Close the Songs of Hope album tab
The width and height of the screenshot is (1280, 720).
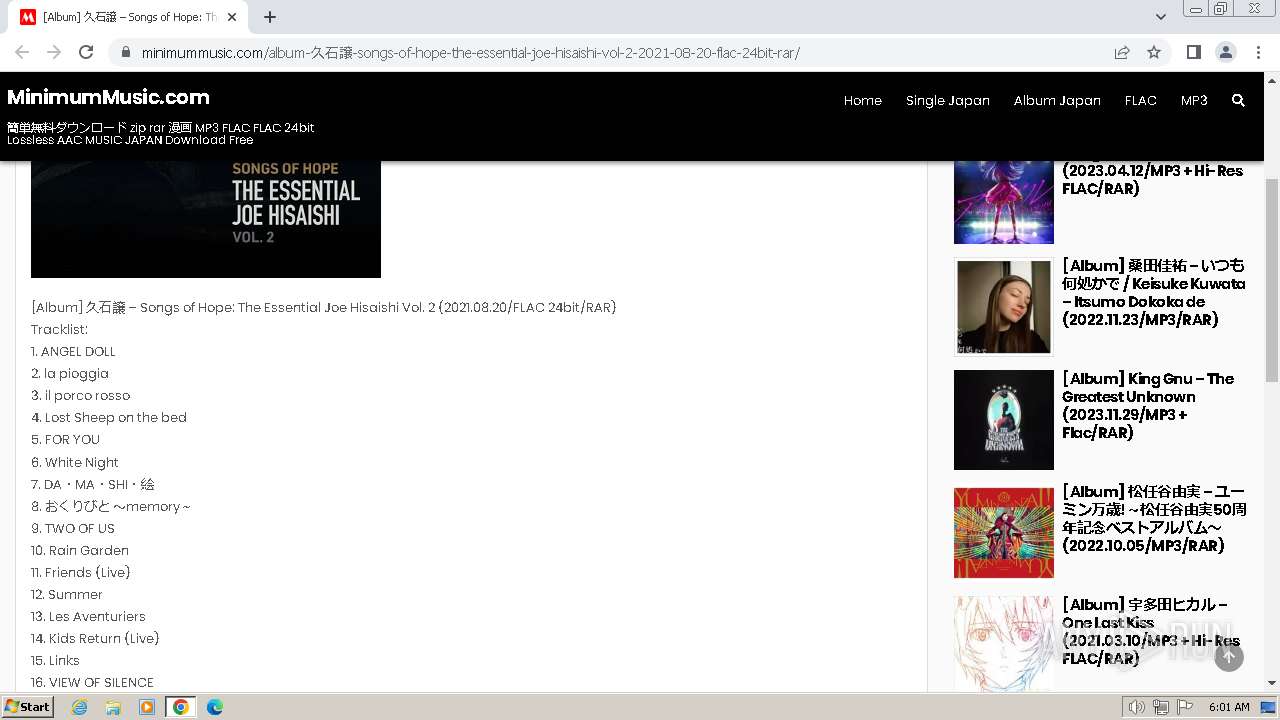pyautogui.click(x=232, y=17)
